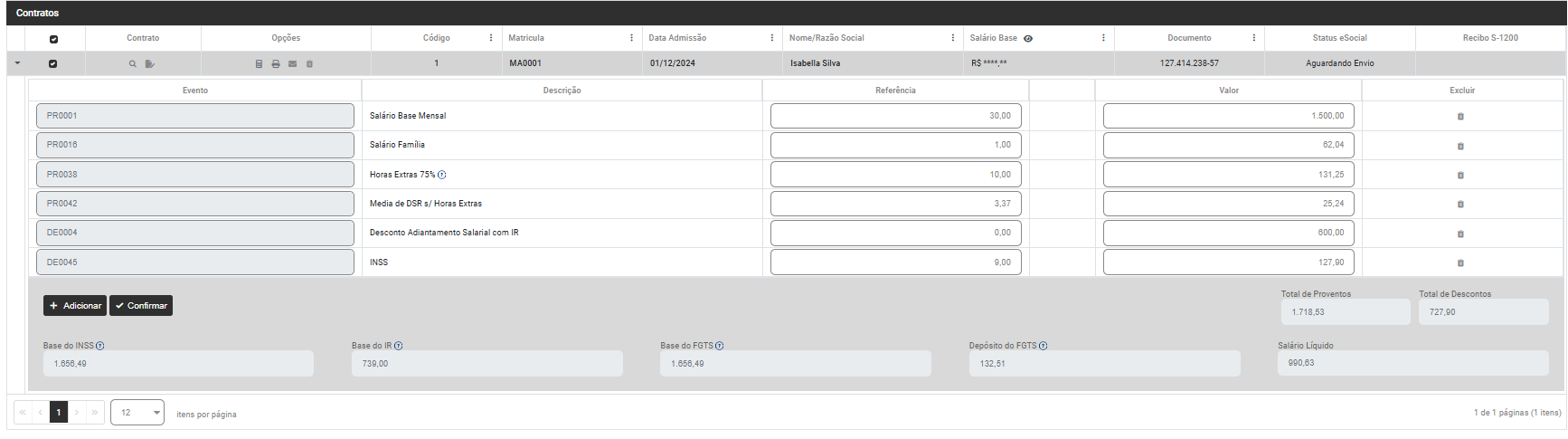Viewport: 1568px width, 439px height.
Task: Click the Valor field showing 25,24
Action: tap(1229, 204)
